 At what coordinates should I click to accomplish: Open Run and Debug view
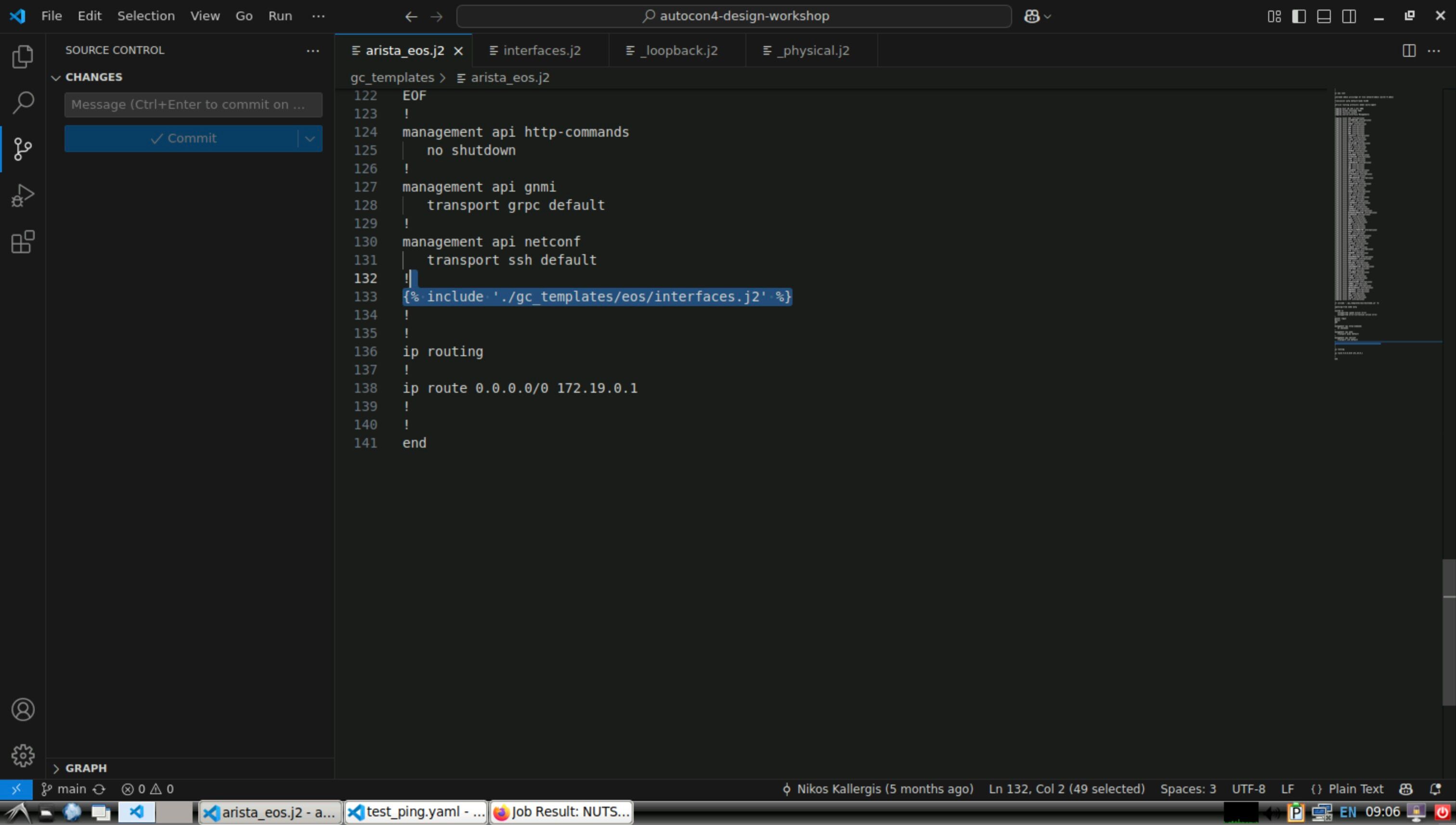(23, 195)
